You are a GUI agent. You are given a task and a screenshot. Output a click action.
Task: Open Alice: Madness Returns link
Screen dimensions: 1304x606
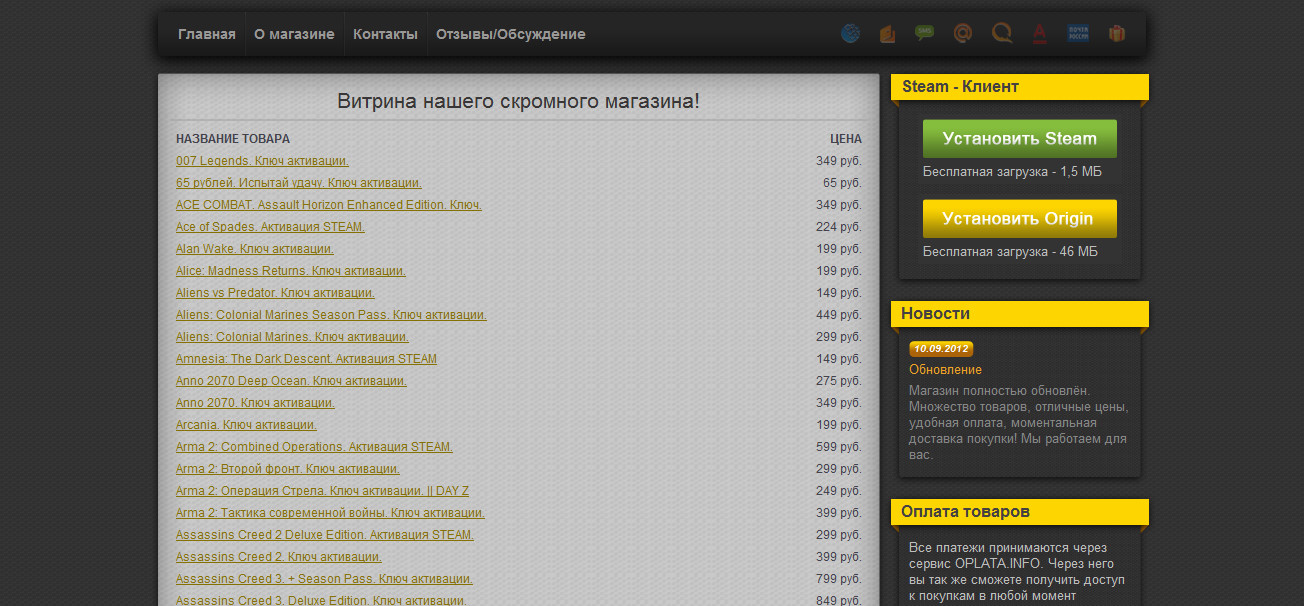(x=291, y=271)
